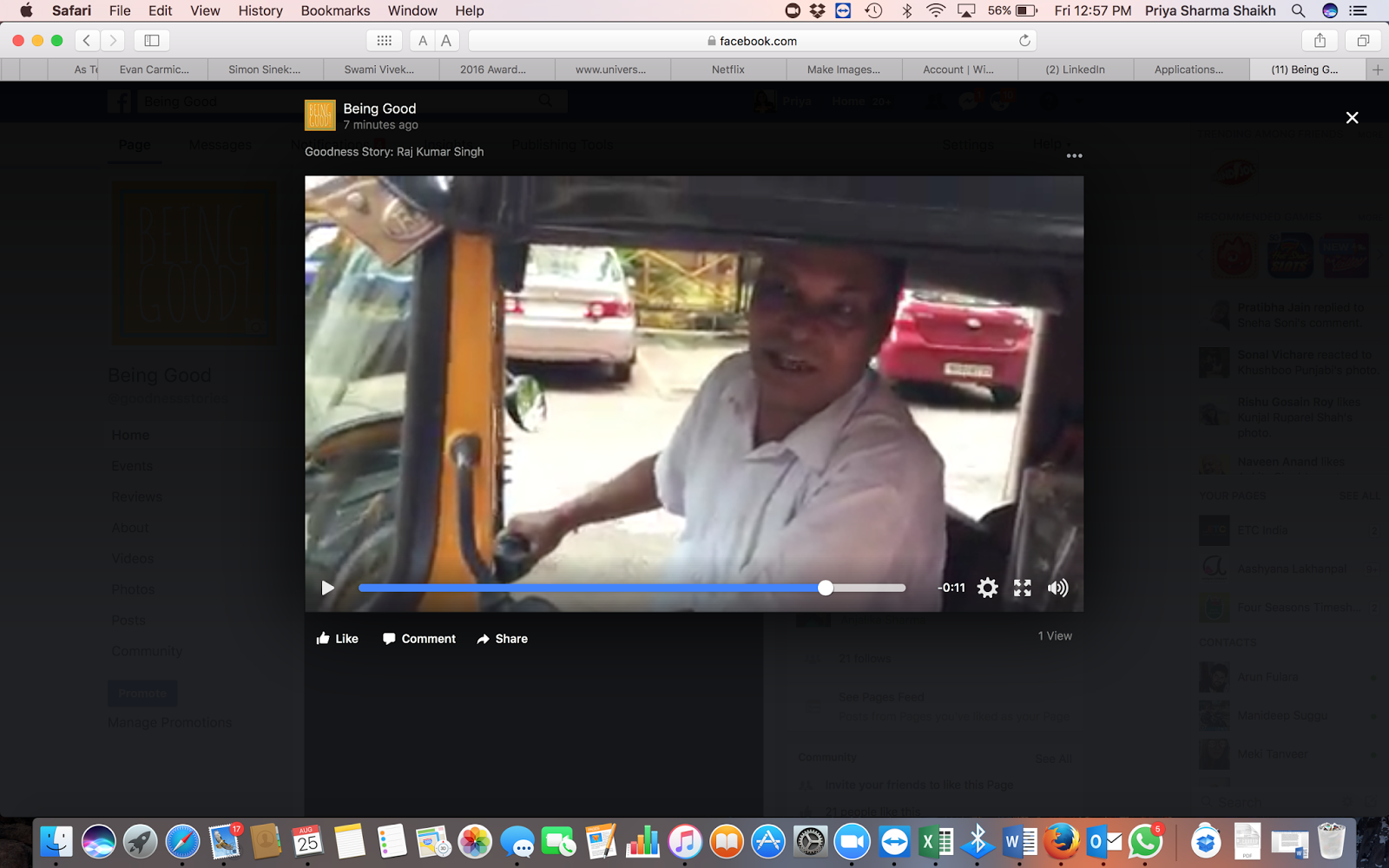The width and height of the screenshot is (1389, 868).
Task: Click the Being Good page avatar
Action: point(320,115)
